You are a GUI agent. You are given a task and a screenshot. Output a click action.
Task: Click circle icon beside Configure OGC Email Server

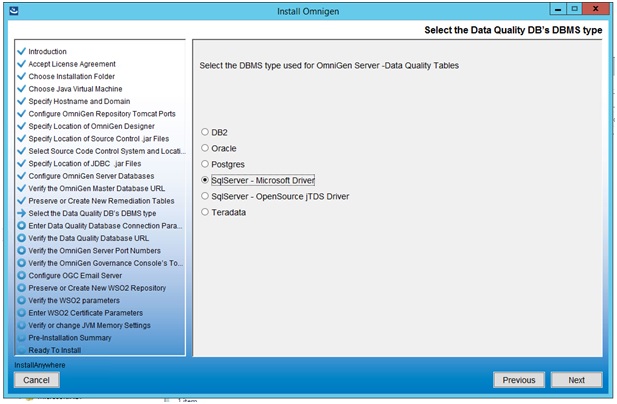(21, 275)
